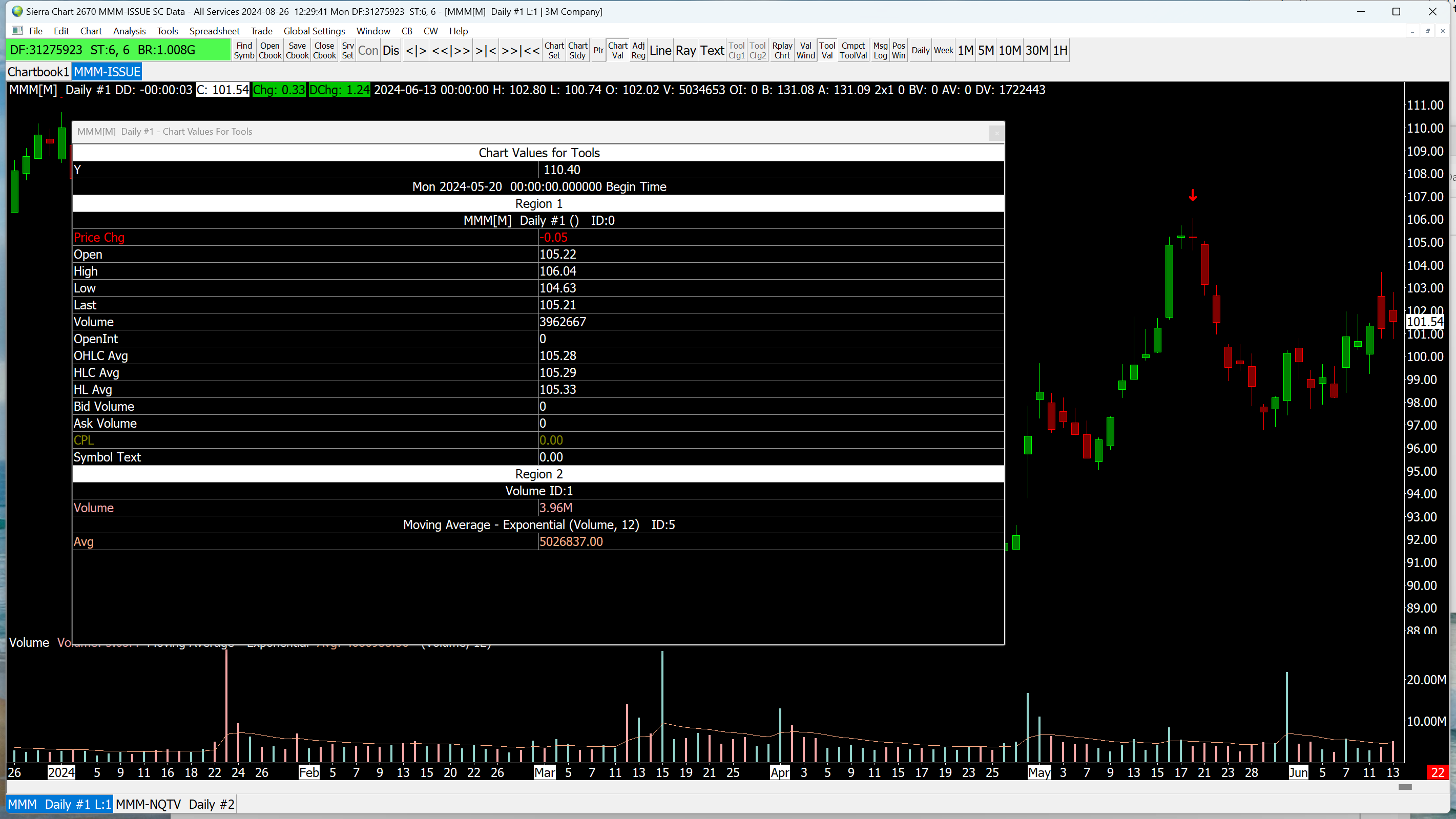
Task: Click the Find Symbol toolbar button
Action: pos(244,50)
